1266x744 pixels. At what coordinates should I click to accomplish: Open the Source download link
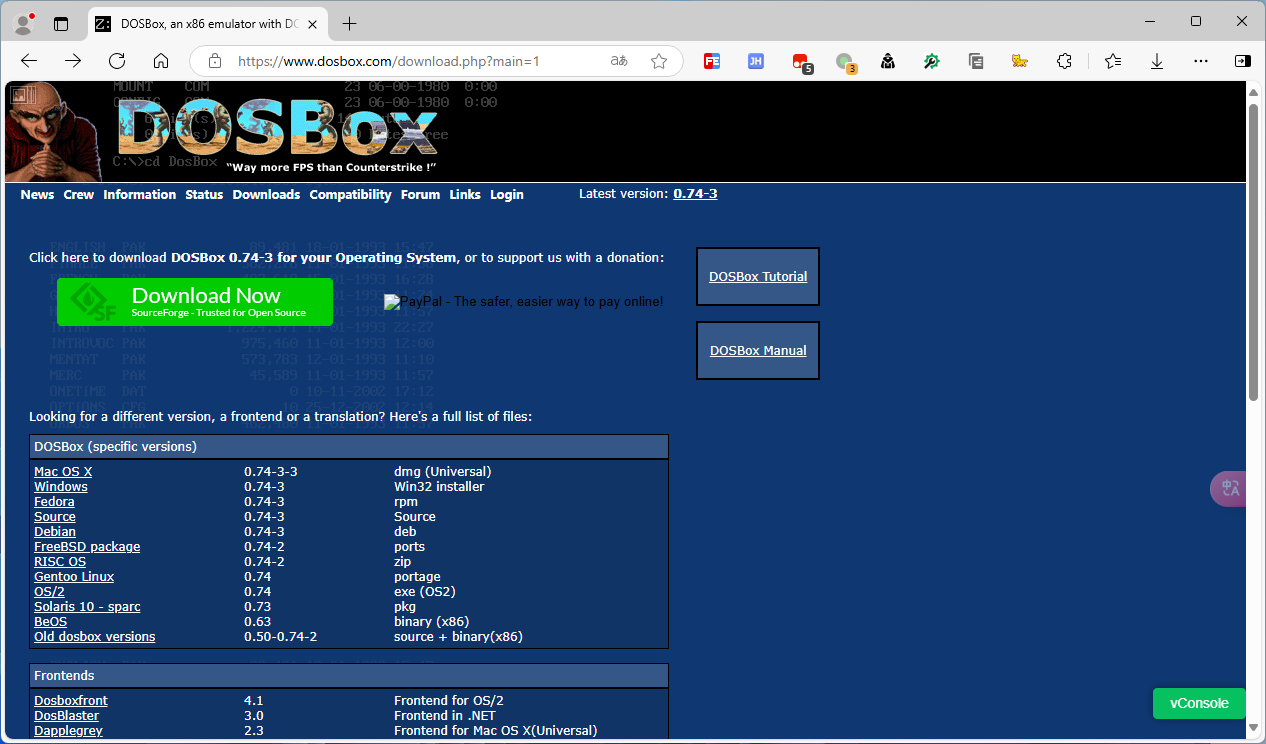point(55,517)
